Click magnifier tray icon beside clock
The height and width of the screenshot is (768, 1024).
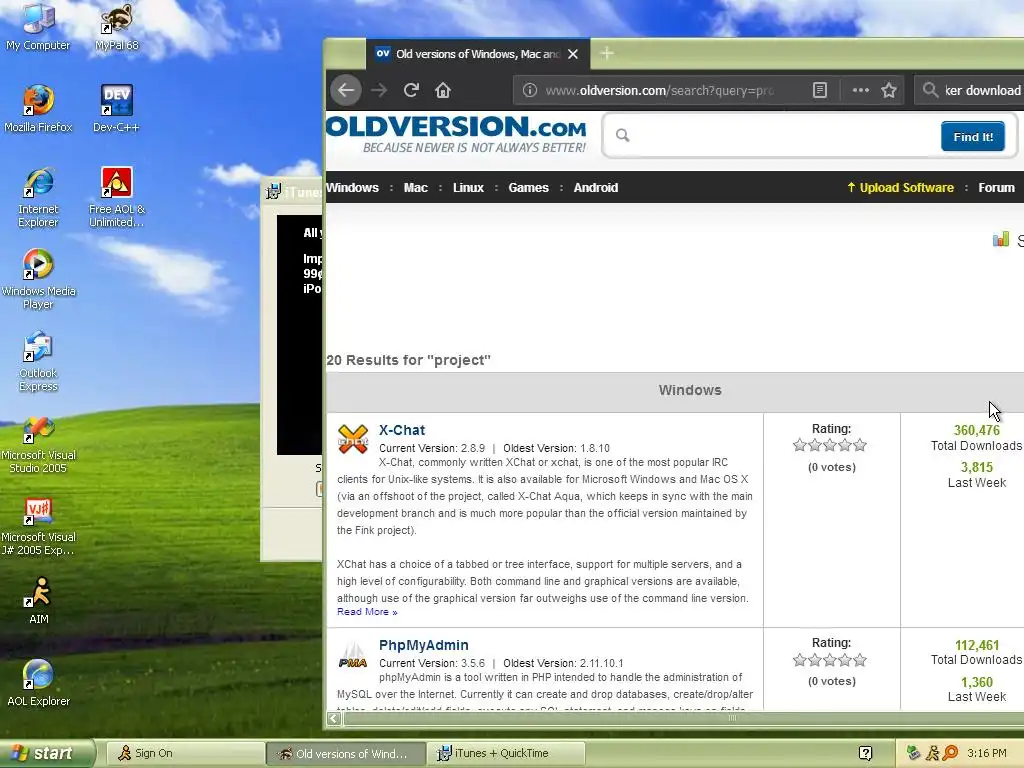click(950, 753)
